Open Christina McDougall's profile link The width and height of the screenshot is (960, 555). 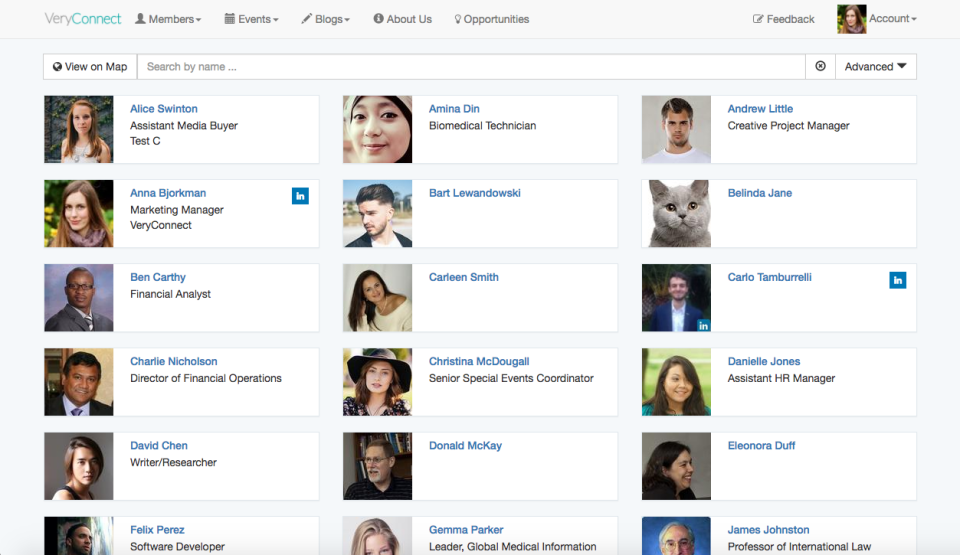[479, 361]
